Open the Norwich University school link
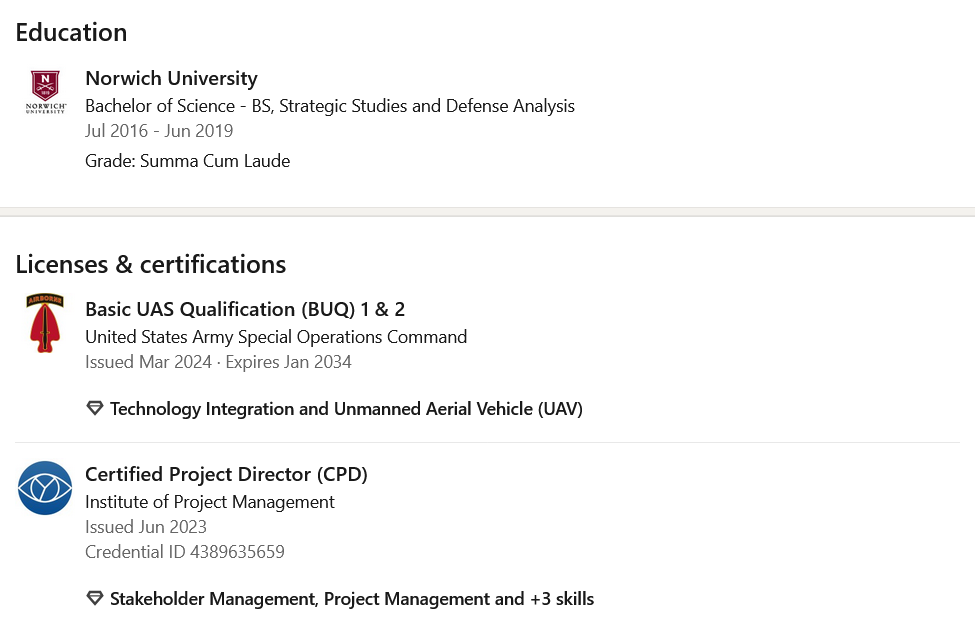This screenshot has width=975, height=626. (x=171, y=78)
